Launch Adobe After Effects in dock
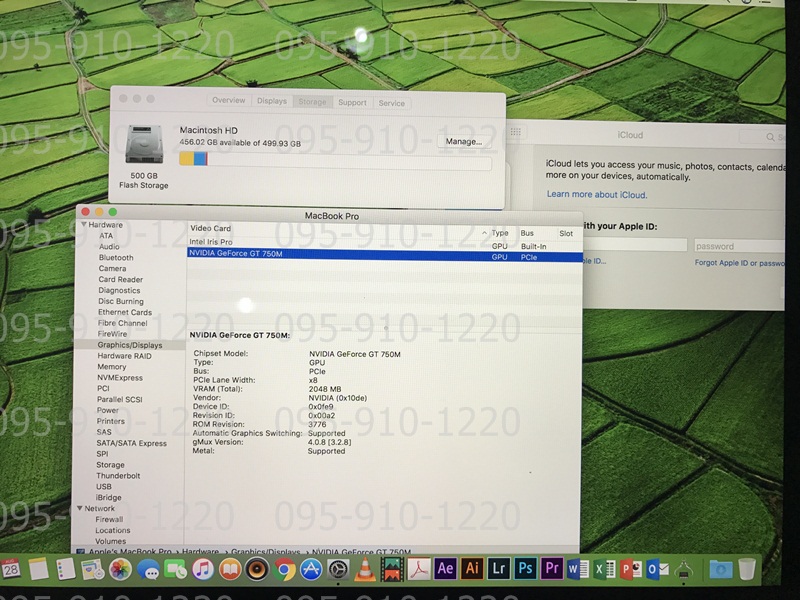The height and width of the screenshot is (600, 800). (447, 569)
